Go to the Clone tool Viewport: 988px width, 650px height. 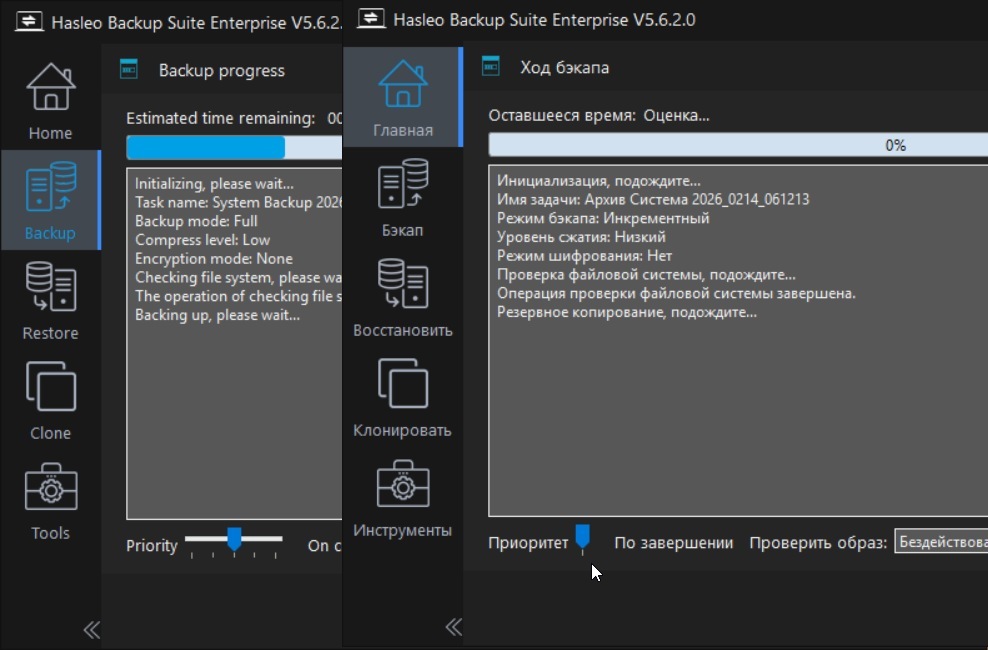[x=50, y=400]
